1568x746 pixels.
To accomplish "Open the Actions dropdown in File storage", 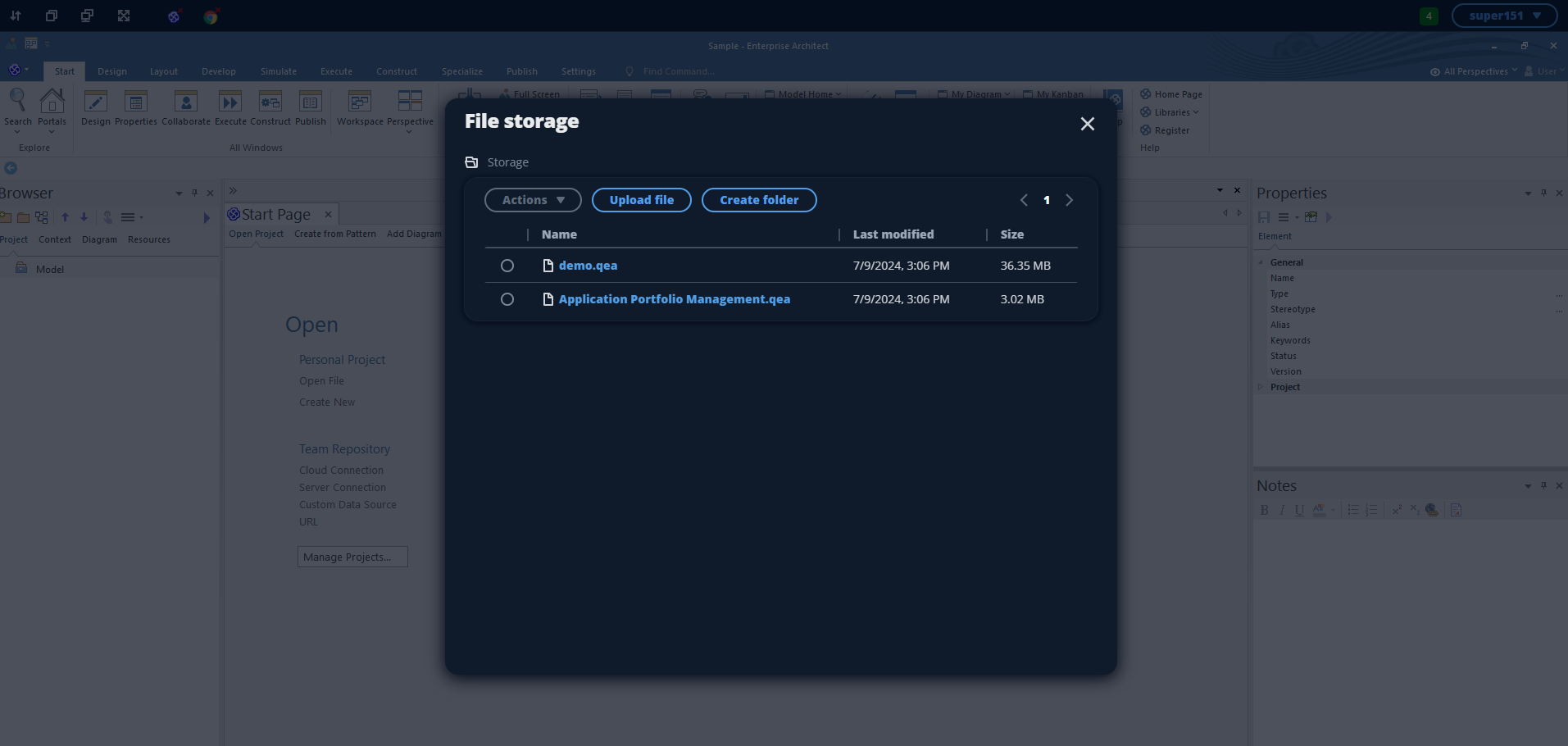I will (533, 200).
